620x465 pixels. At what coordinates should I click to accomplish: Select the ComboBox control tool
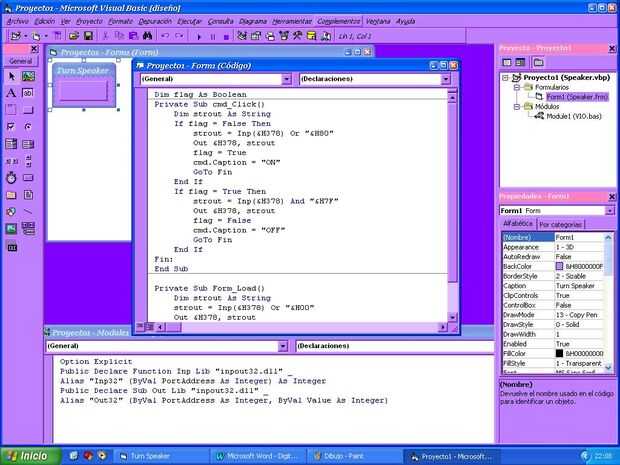11,144
